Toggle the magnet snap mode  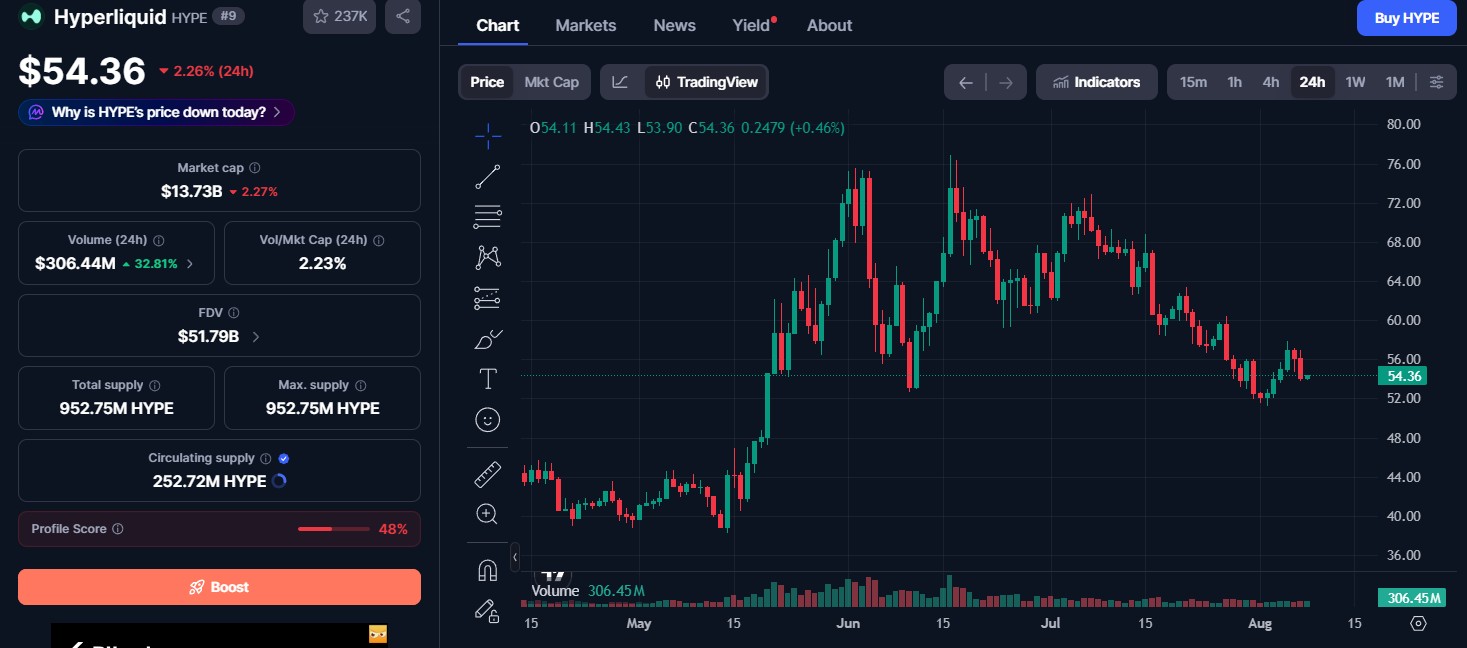point(487,570)
